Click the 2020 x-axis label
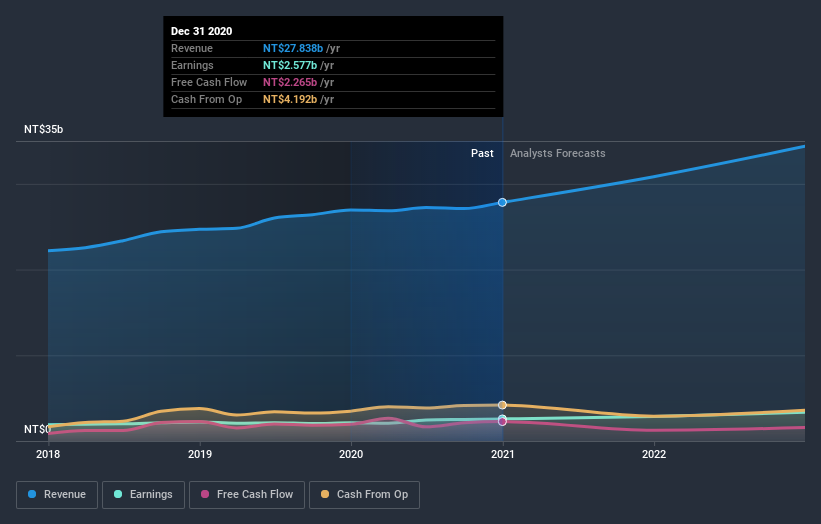This screenshot has width=821, height=524. click(x=351, y=454)
